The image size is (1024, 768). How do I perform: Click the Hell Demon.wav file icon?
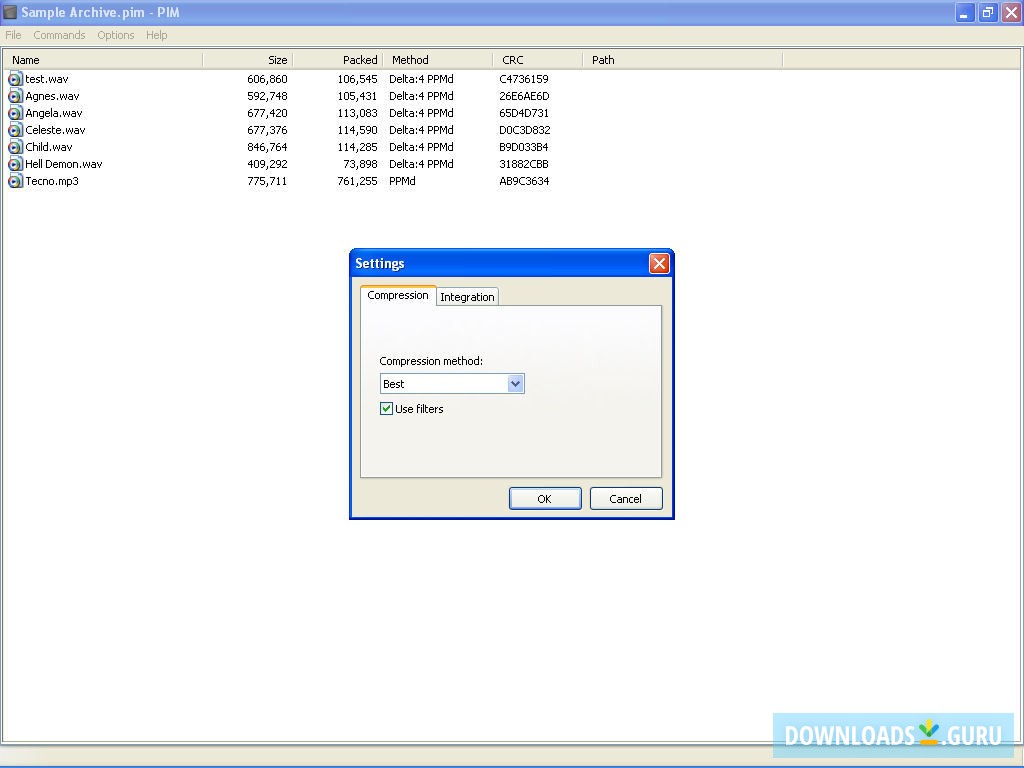coord(15,164)
